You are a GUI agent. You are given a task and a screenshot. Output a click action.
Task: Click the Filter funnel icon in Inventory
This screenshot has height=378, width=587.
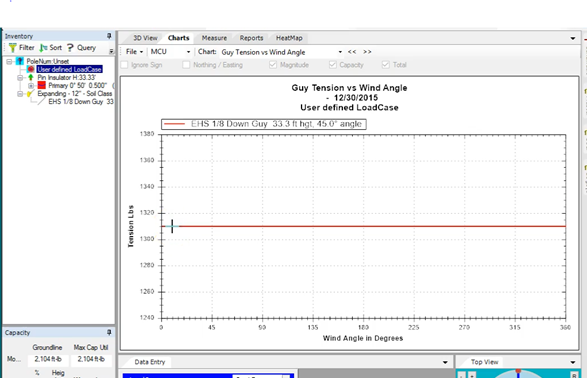pyautogui.click(x=13, y=48)
